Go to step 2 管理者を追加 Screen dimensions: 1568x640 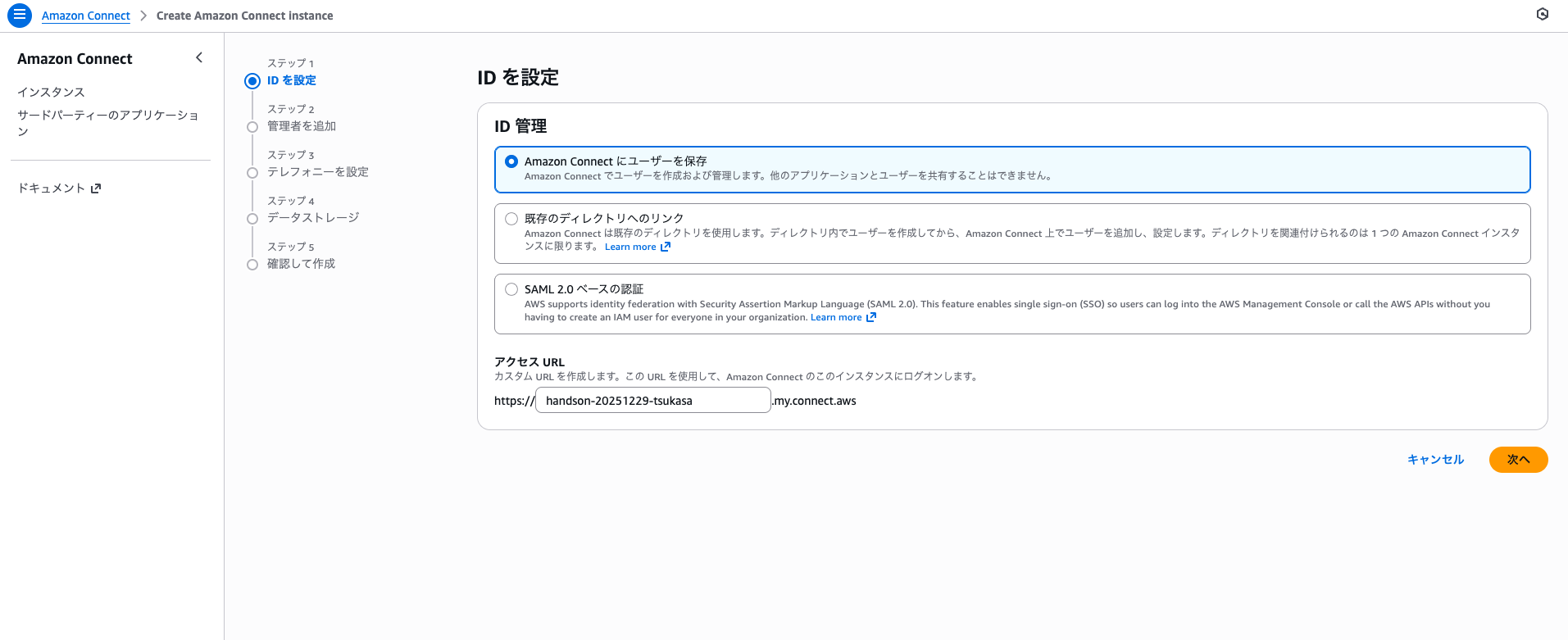click(x=302, y=126)
